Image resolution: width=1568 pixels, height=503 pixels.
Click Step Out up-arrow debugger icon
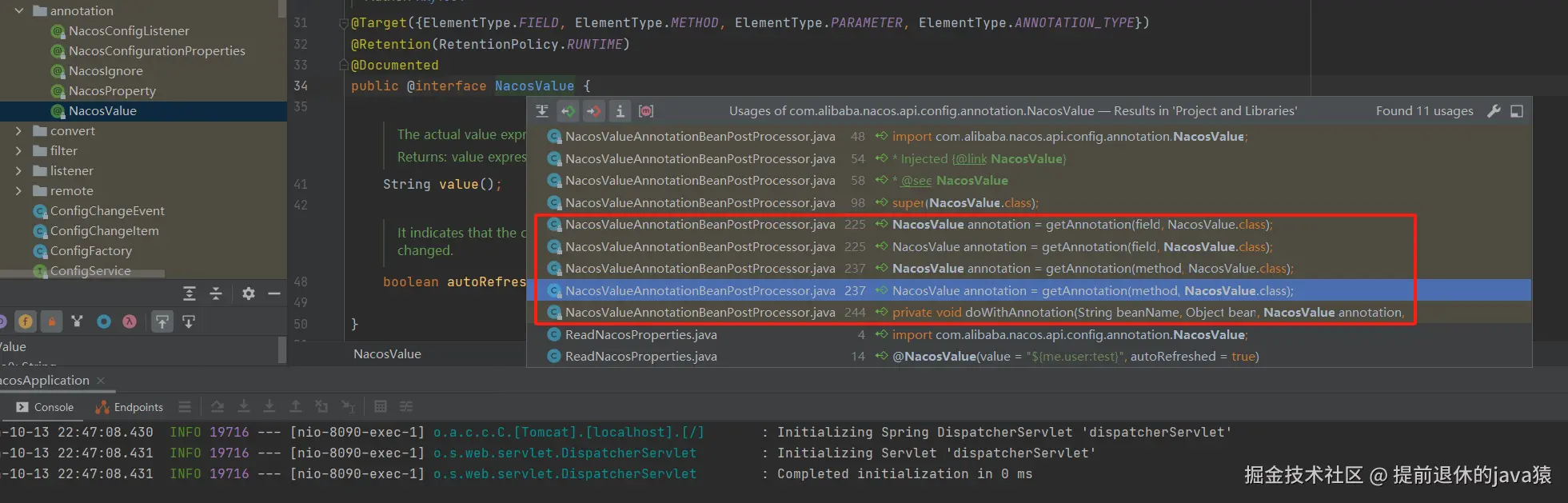[295, 407]
